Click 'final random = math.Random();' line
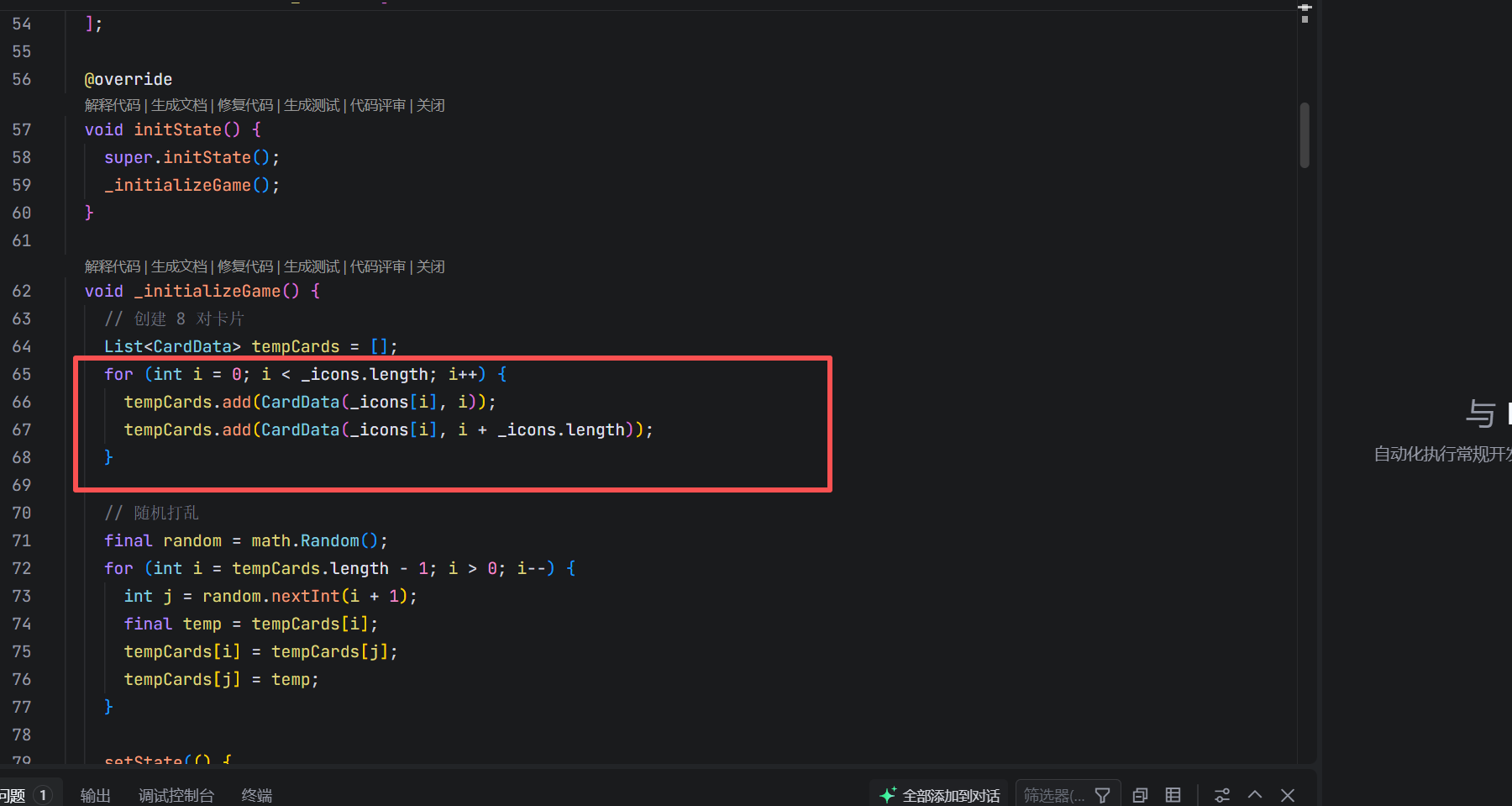Viewport: 1512px width, 806px height. pos(246,540)
